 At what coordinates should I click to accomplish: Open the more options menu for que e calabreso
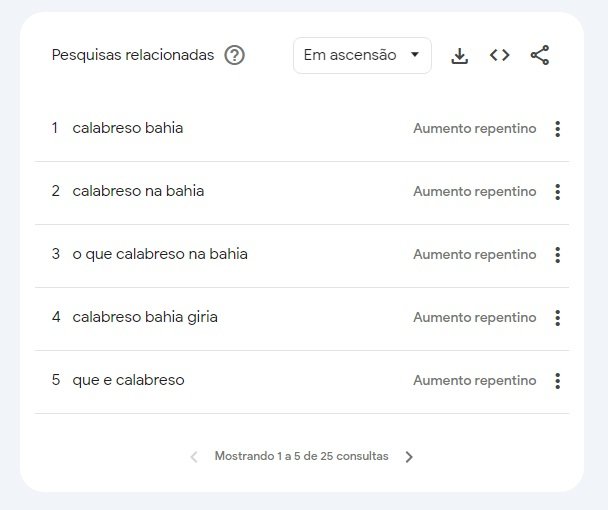point(558,380)
